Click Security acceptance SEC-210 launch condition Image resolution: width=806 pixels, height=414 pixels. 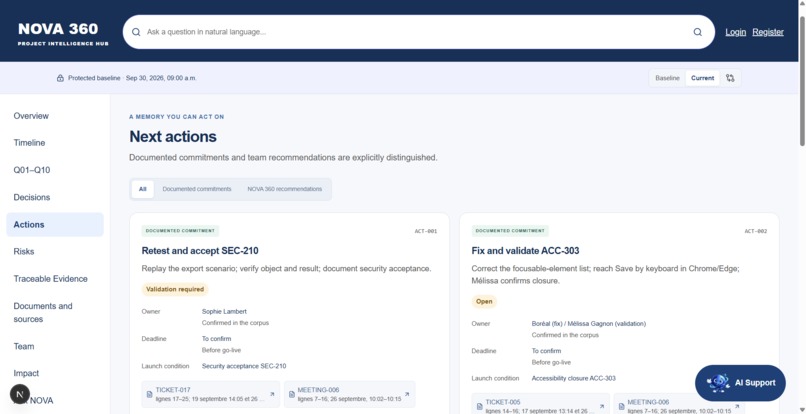(x=244, y=366)
